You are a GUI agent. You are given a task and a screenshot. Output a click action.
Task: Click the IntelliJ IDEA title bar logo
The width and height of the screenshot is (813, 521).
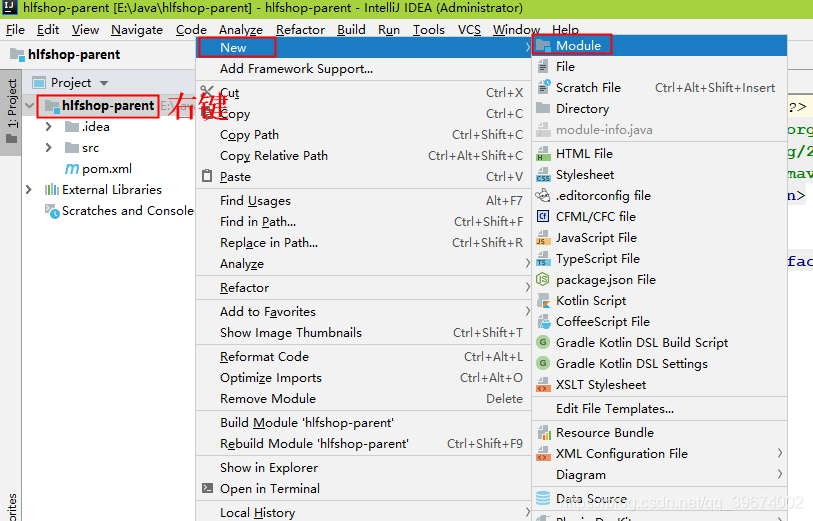10,7
